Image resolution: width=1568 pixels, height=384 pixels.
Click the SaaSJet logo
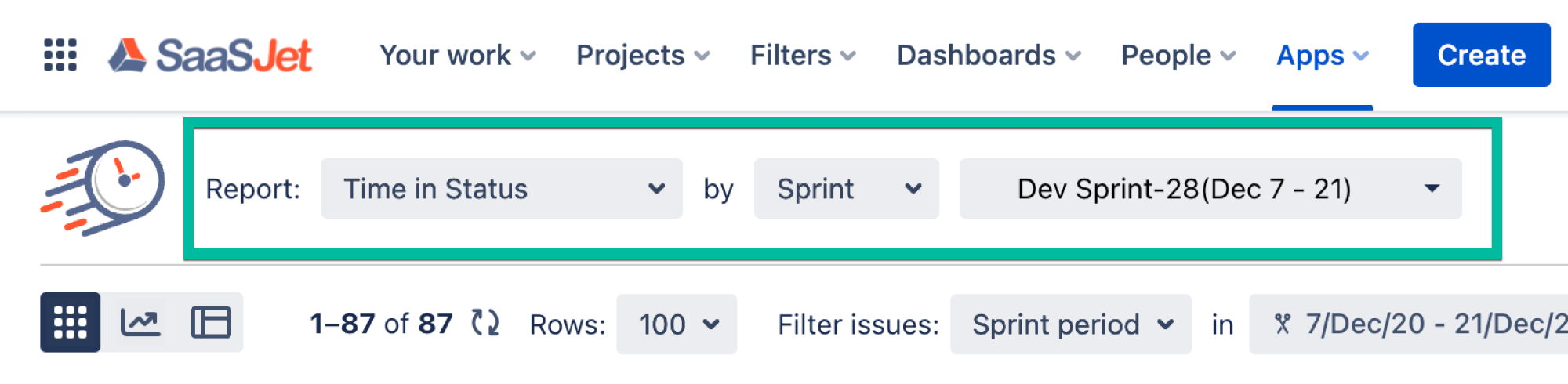pyautogui.click(x=210, y=55)
